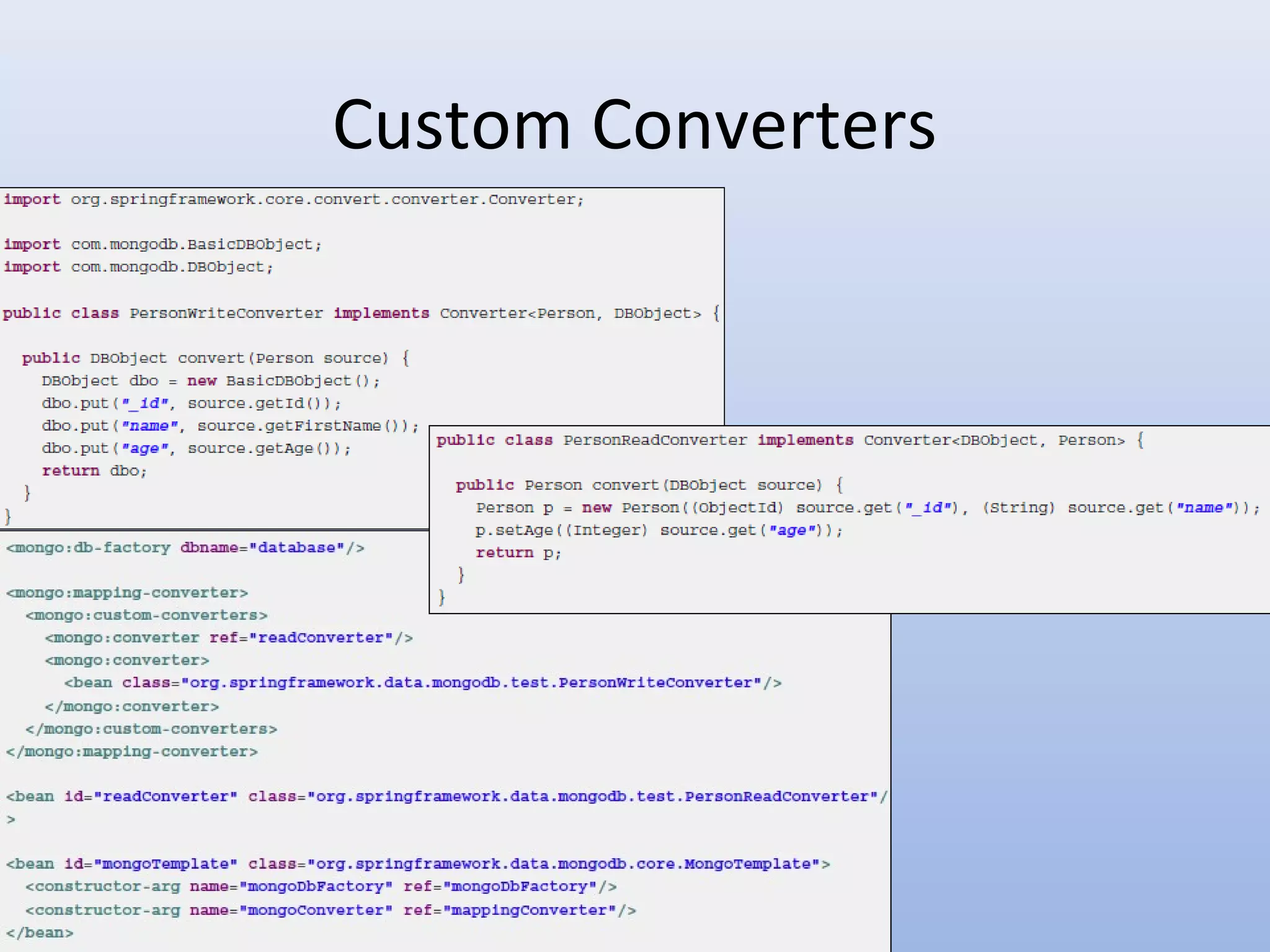Click the 'return dbo;' statement
Image resolution: width=1270 pixels, height=952 pixels.
[94, 471]
